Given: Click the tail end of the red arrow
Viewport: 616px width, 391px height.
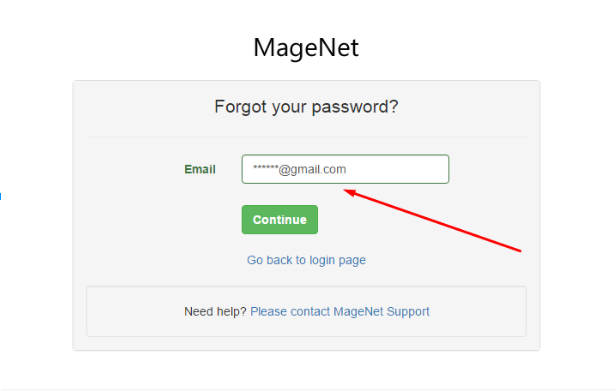Looking at the screenshot, I should pos(519,250).
